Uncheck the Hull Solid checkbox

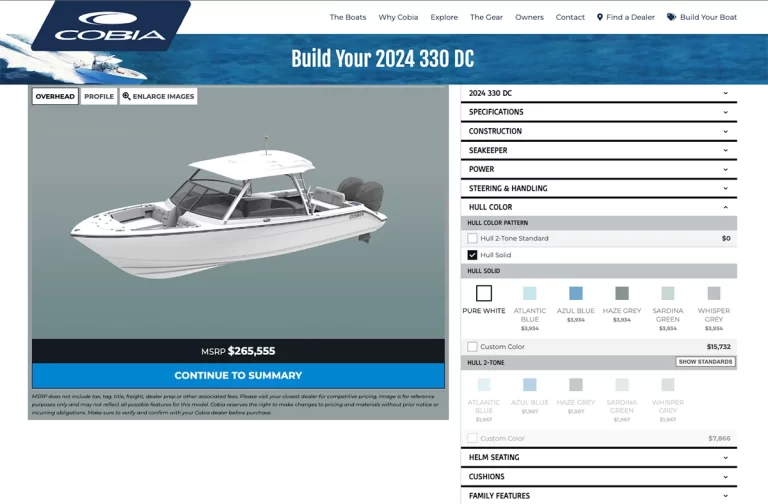(x=472, y=255)
